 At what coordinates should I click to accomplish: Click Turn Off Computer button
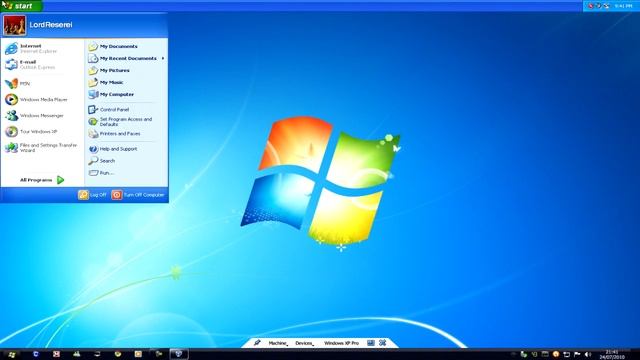(138, 195)
